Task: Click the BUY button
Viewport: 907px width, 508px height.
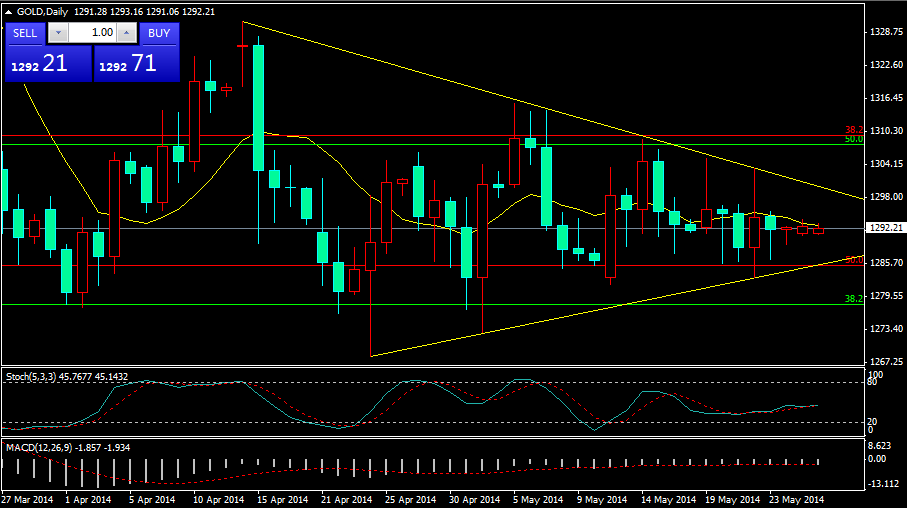Action: click(x=158, y=33)
